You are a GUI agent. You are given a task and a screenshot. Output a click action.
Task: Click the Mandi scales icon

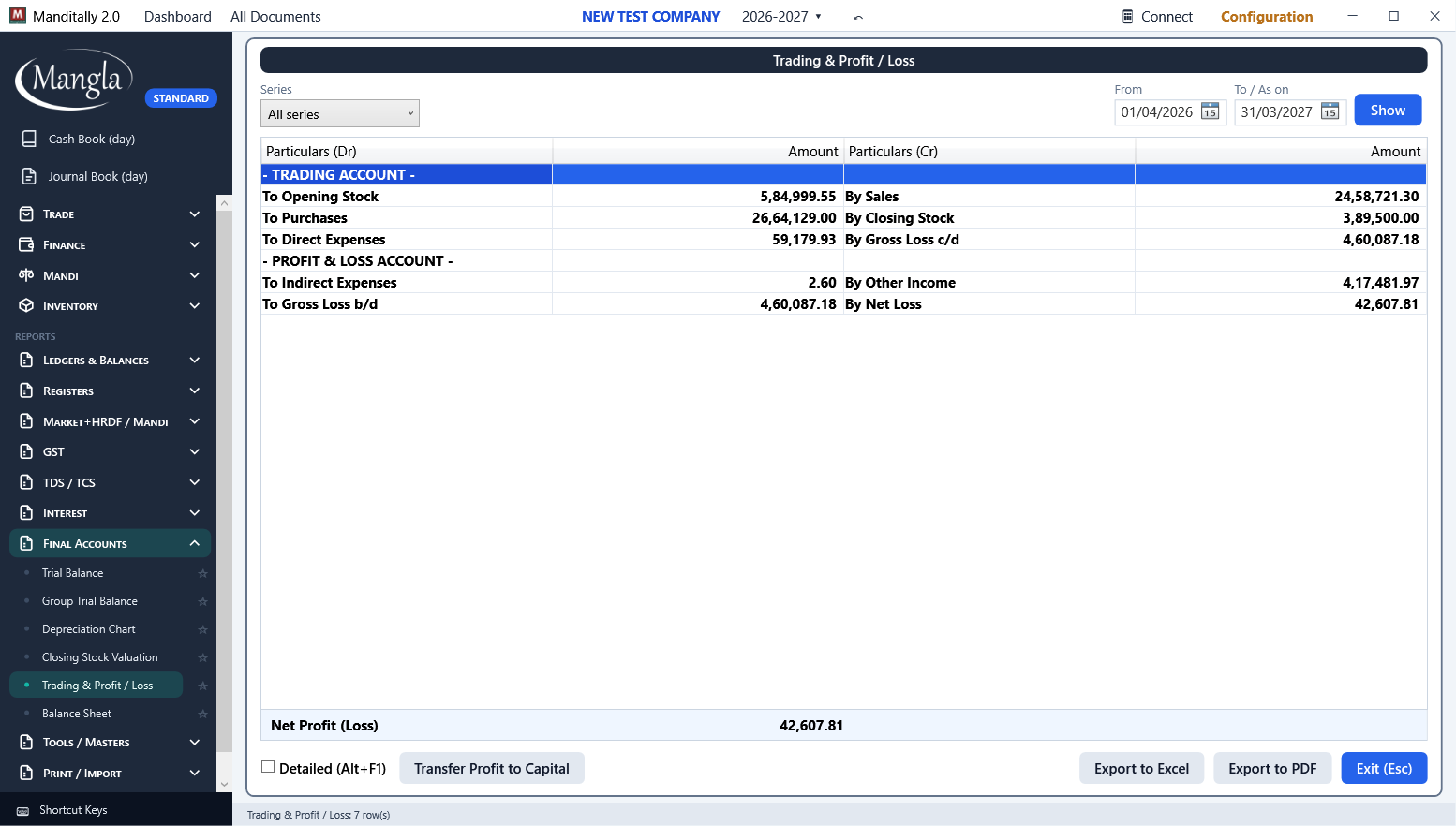26,275
